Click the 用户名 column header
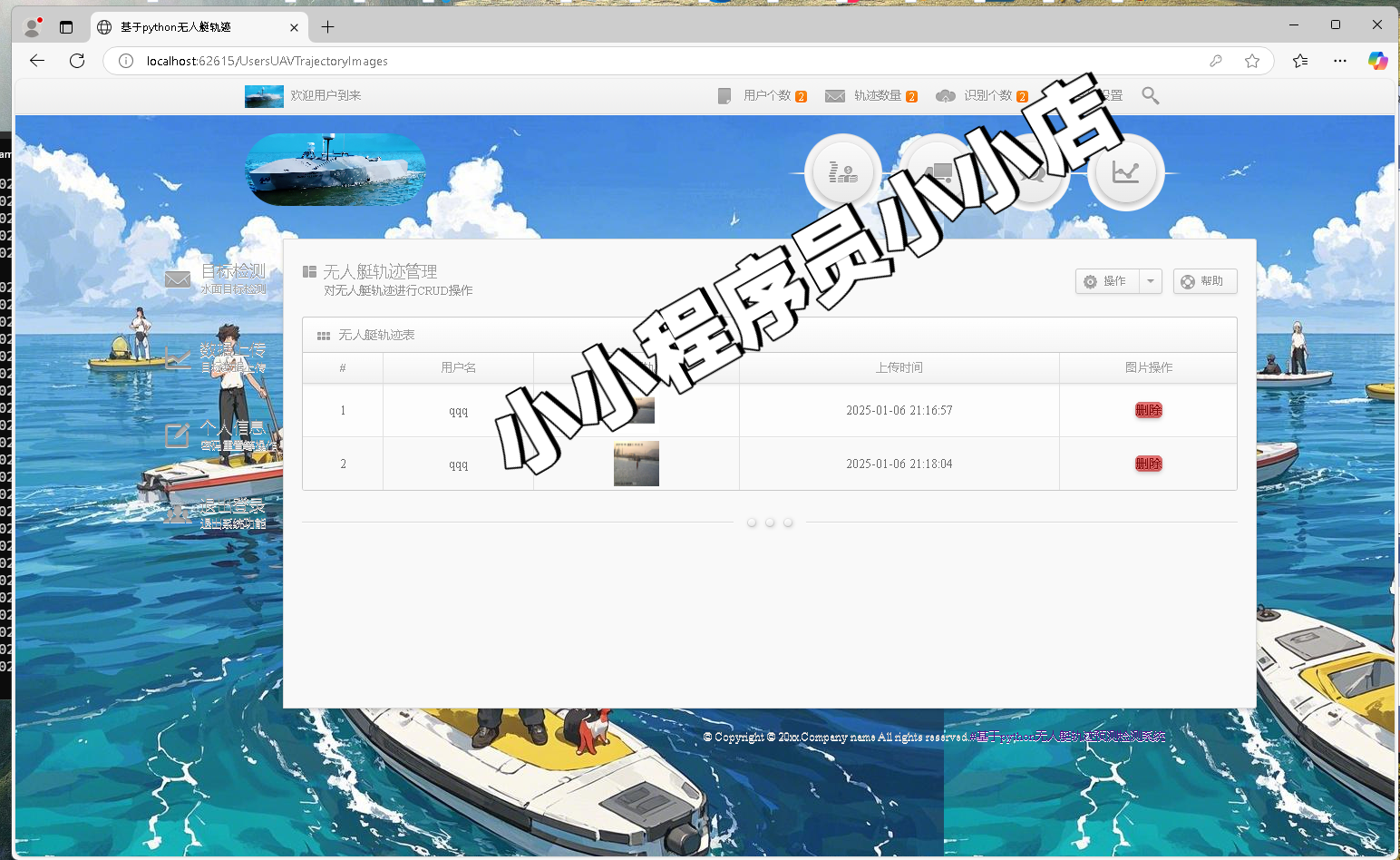Screen dimensions: 1400x860 point(459,367)
